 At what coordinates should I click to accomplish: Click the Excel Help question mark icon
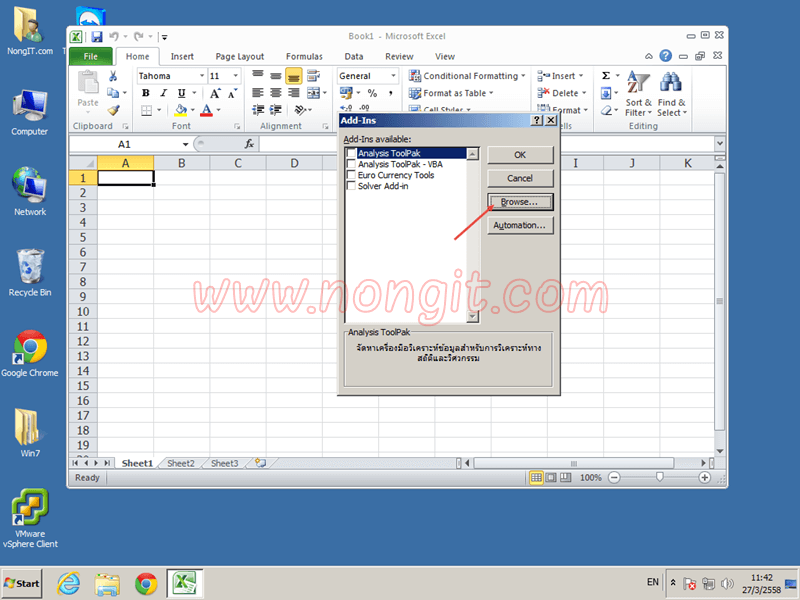click(x=665, y=56)
